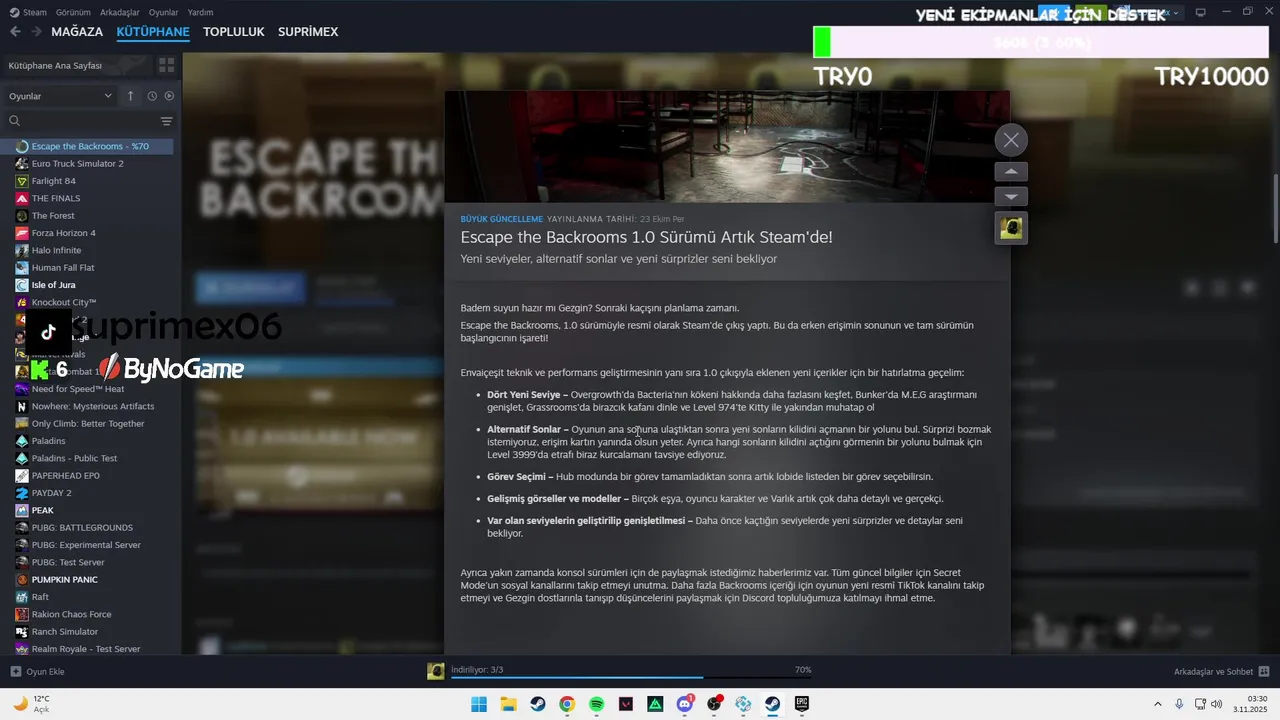The width and height of the screenshot is (1280, 720).
Task: Click the Ranch Simulator game icon
Action: (22, 631)
